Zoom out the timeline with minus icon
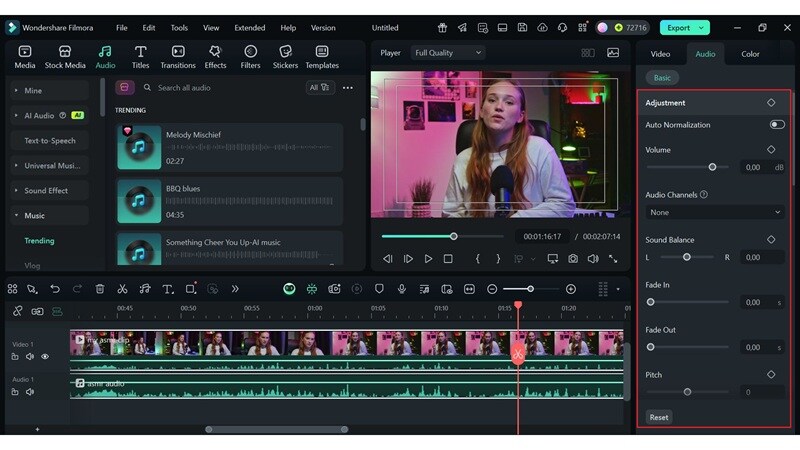 (x=492, y=289)
